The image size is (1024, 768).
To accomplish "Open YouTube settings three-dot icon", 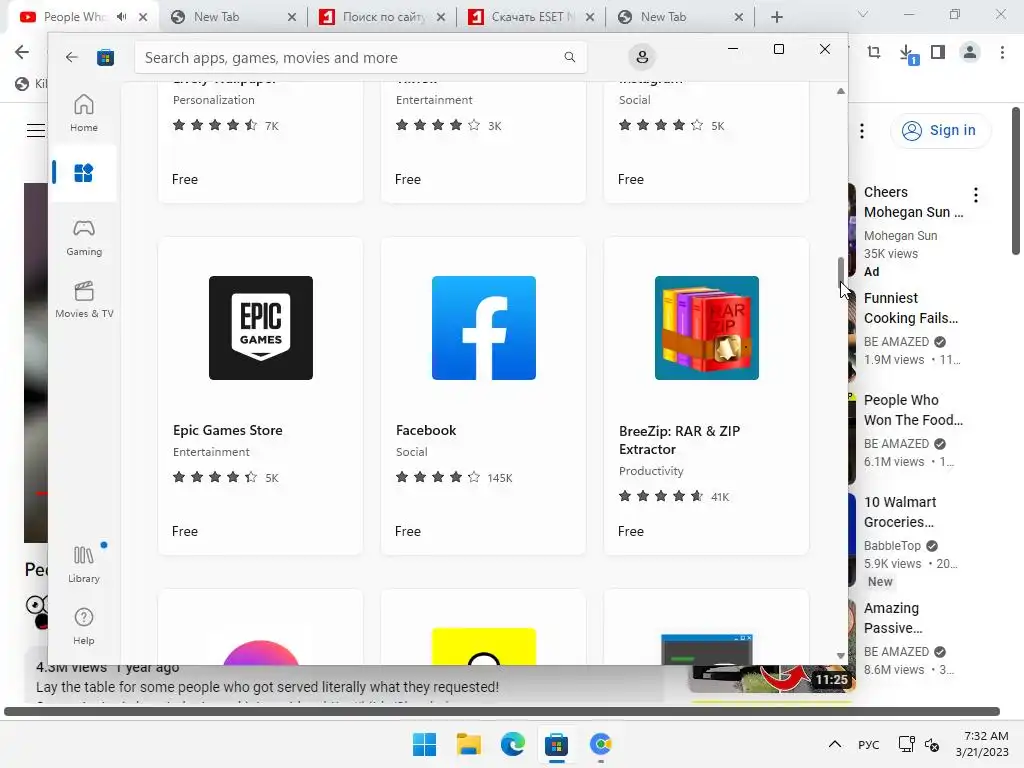I will coord(862,131).
